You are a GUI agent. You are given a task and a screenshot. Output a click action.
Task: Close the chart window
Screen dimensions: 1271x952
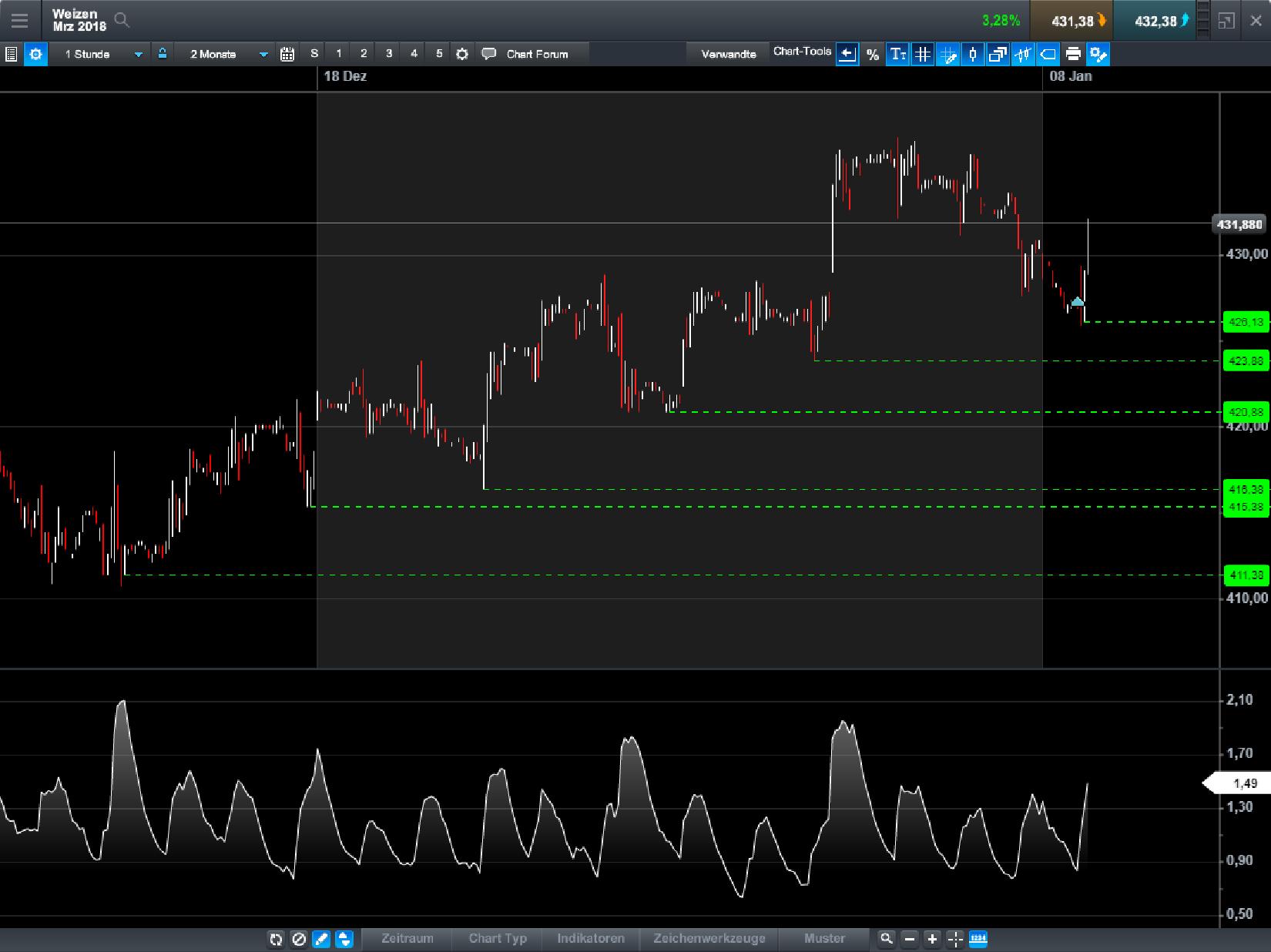pyautogui.click(x=1257, y=21)
